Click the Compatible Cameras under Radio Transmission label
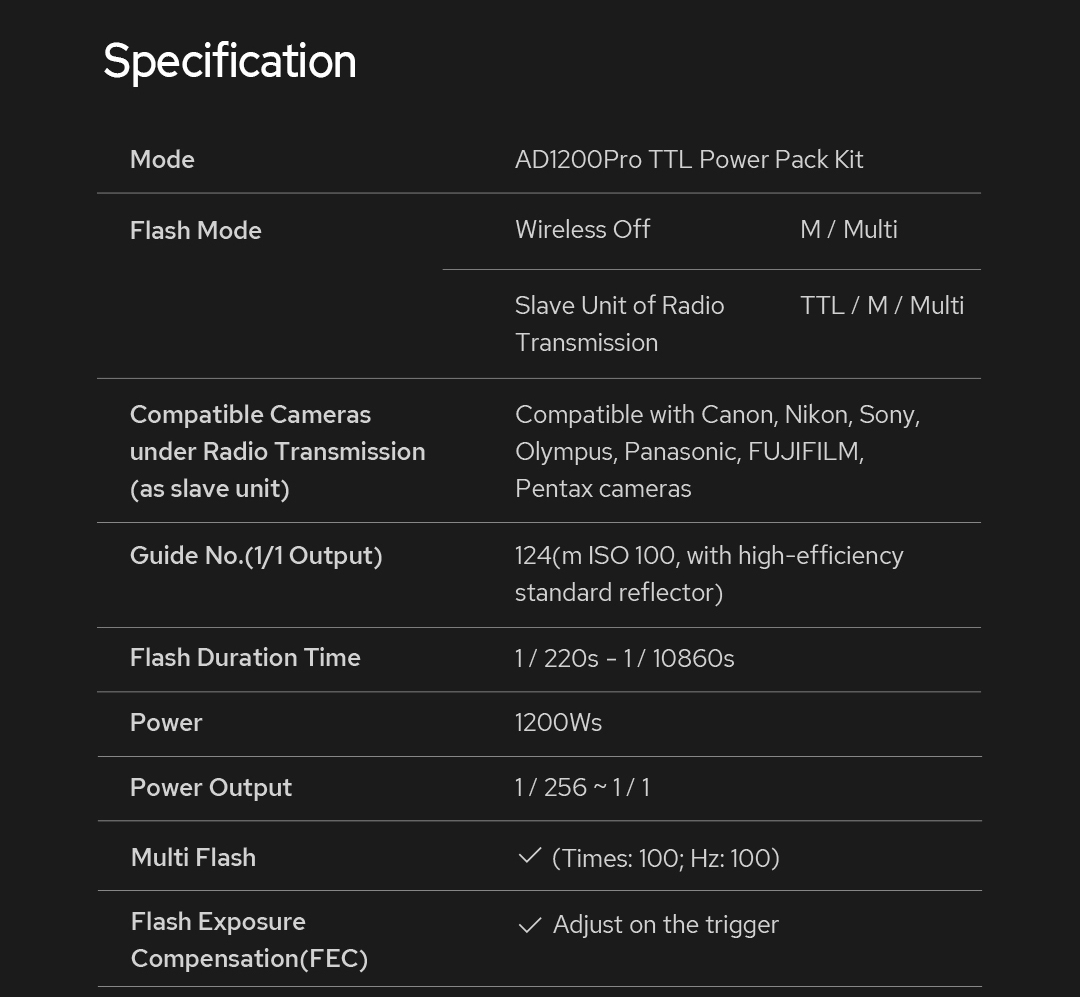 [x=277, y=451]
